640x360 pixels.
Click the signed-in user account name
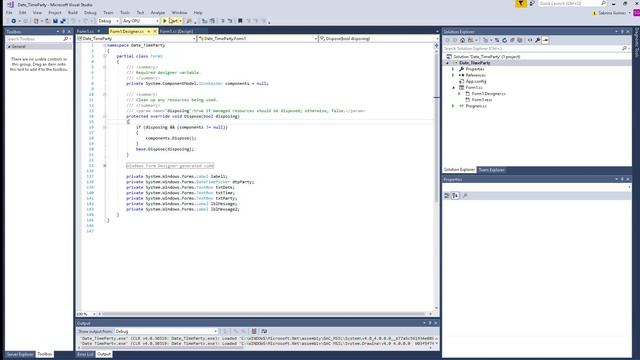click(x=612, y=13)
